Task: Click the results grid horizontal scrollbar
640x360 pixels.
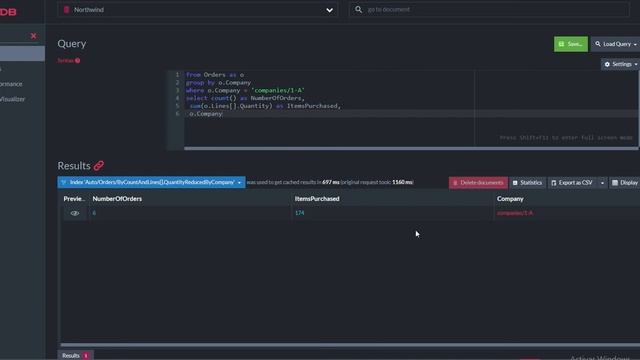Action: click(x=350, y=345)
